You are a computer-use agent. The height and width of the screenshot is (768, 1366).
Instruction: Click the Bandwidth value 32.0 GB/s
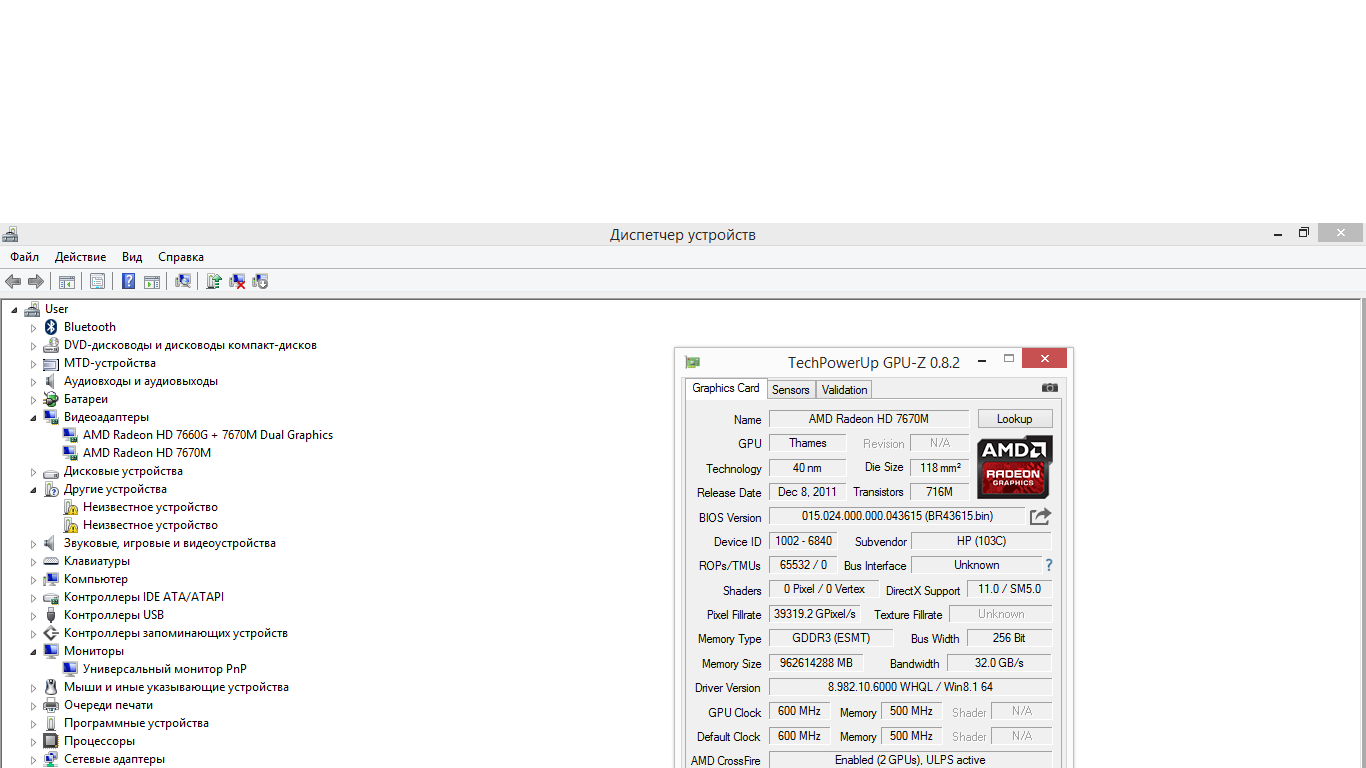coord(999,663)
